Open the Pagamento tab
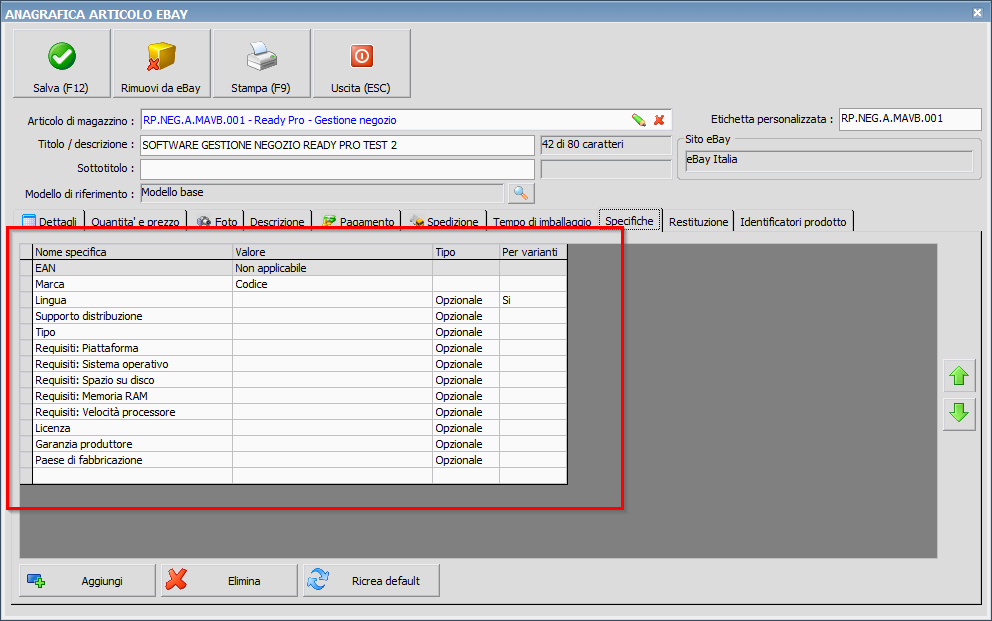This screenshot has height=621, width=992. point(357,221)
